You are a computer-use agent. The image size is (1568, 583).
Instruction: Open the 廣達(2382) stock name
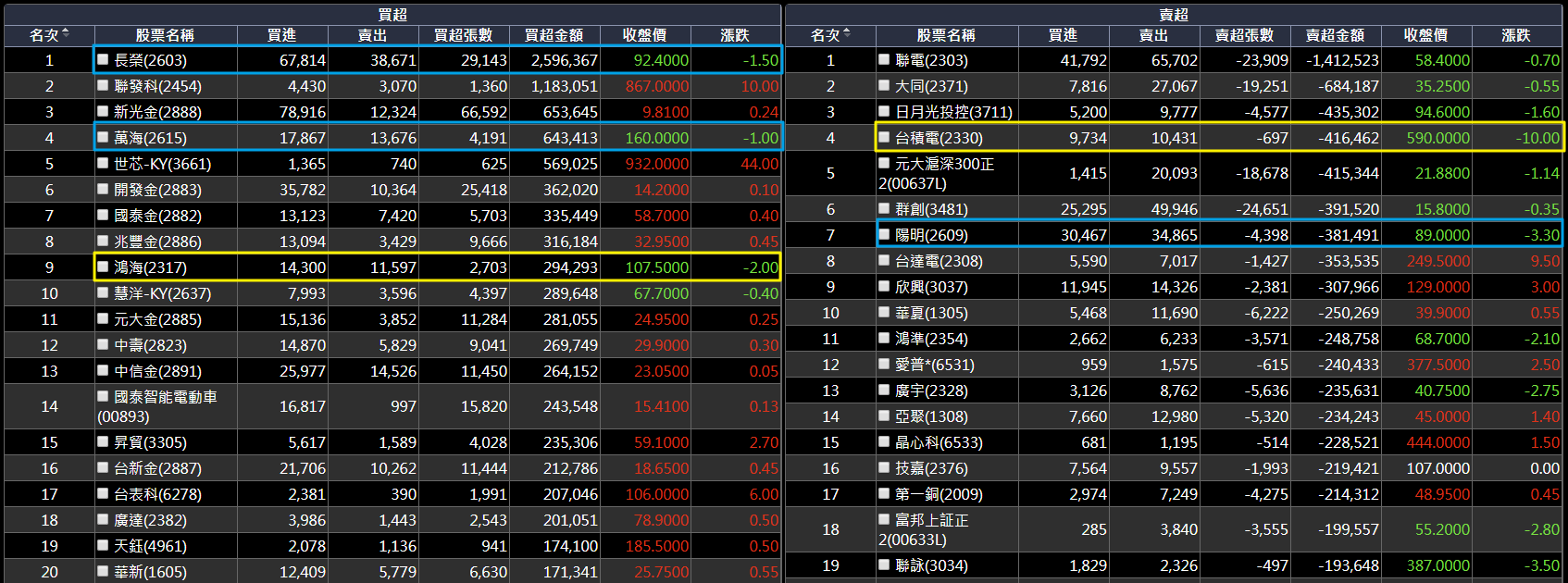pyautogui.click(x=150, y=520)
